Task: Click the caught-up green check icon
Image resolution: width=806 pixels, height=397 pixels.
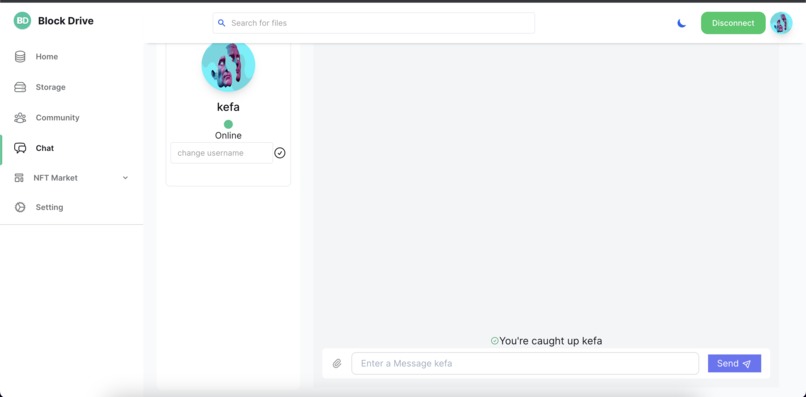Action: [x=494, y=341]
